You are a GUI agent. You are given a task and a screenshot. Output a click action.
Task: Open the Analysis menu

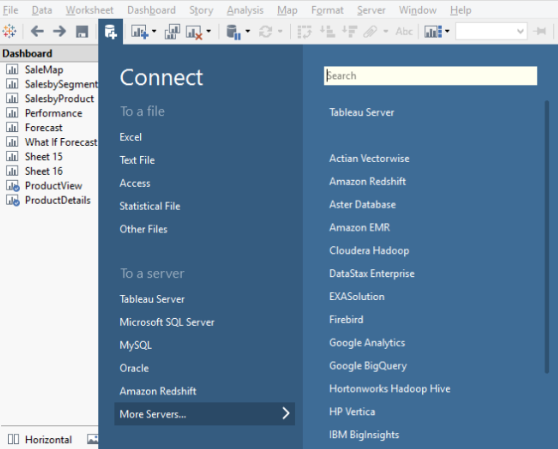coord(245,10)
